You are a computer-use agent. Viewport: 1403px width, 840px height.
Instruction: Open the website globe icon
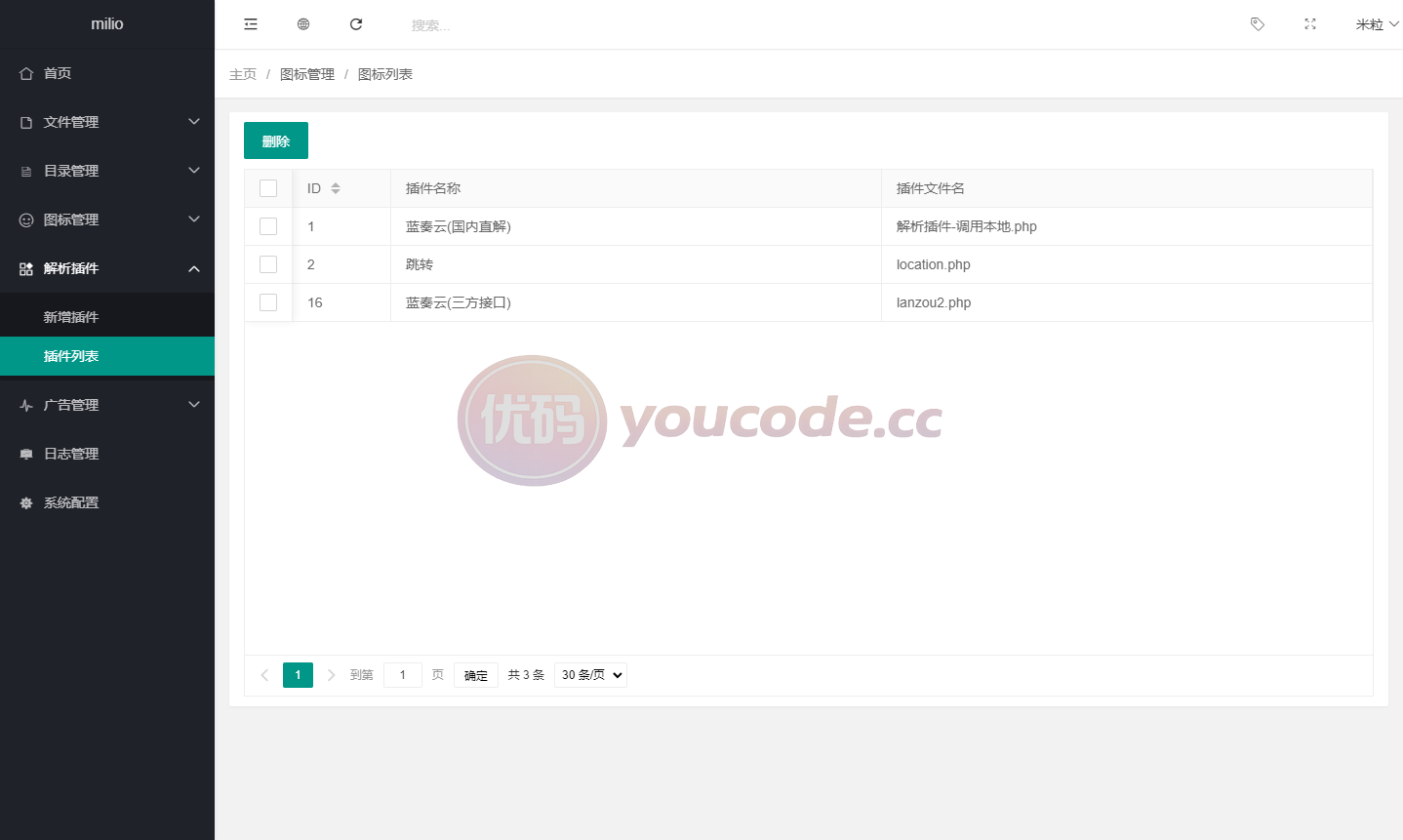coord(303,24)
